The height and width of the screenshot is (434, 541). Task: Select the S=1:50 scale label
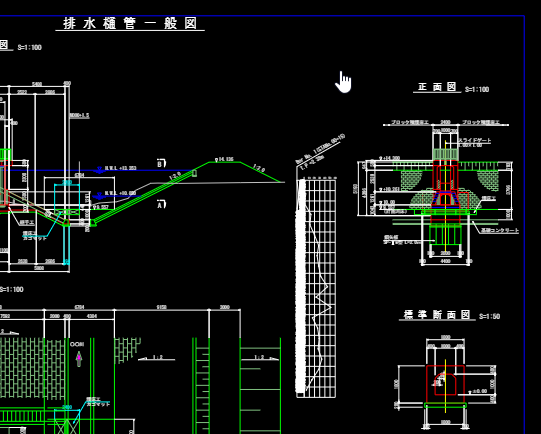[489, 316]
